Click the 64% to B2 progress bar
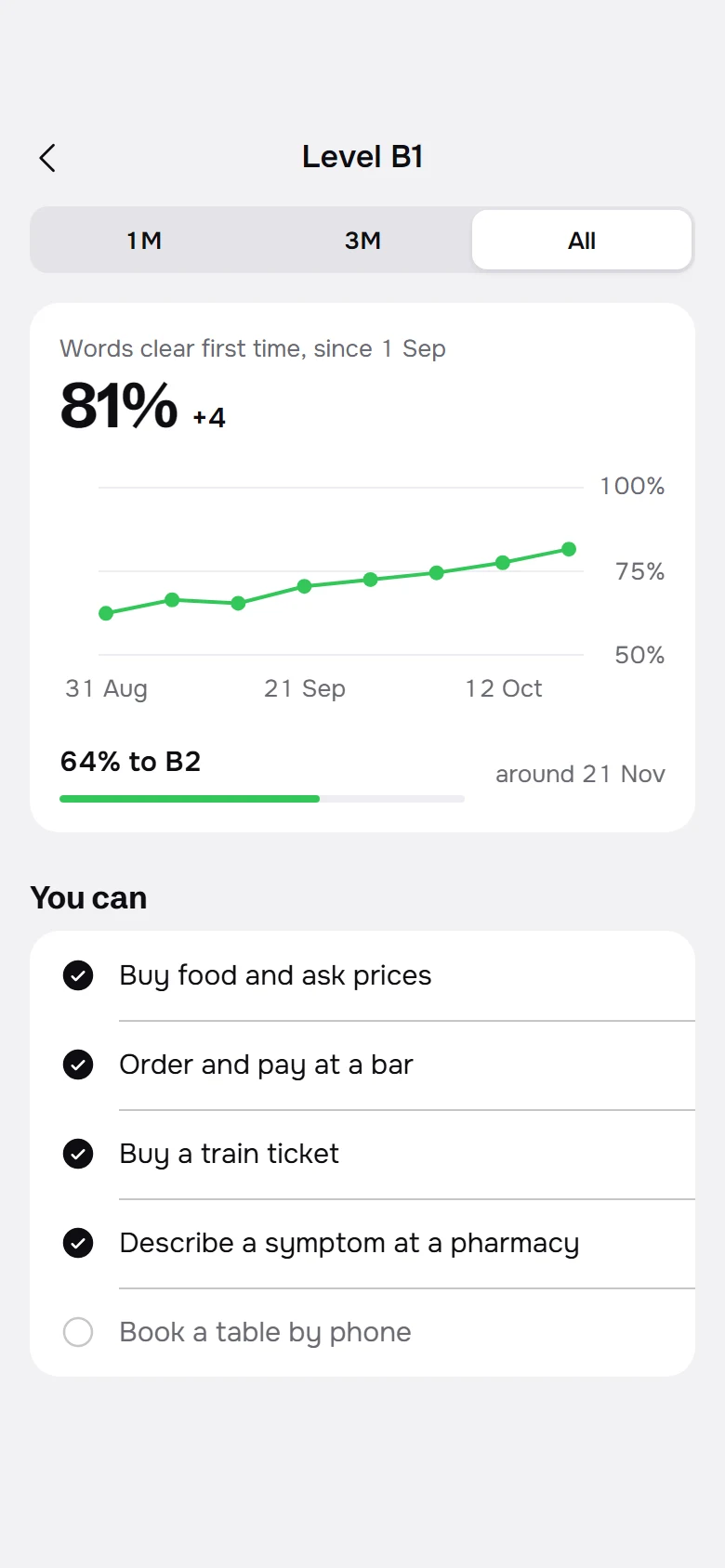The height and width of the screenshot is (1568, 725). [262, 799]
